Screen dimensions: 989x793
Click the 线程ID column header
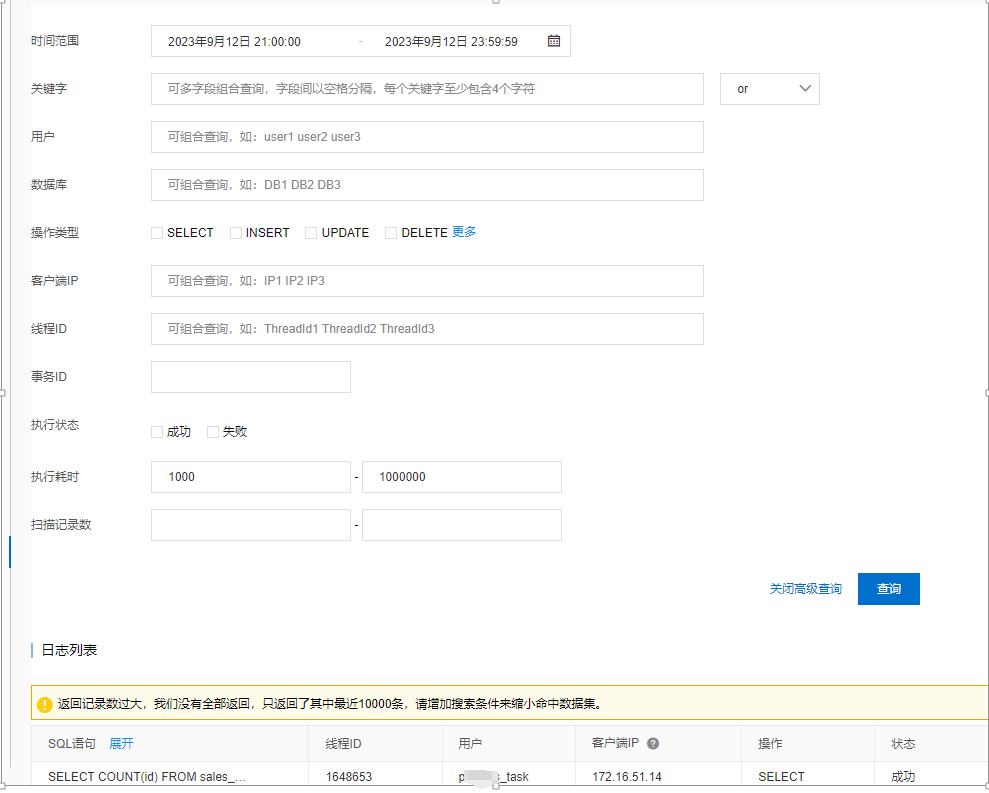[x=343, y=743]
